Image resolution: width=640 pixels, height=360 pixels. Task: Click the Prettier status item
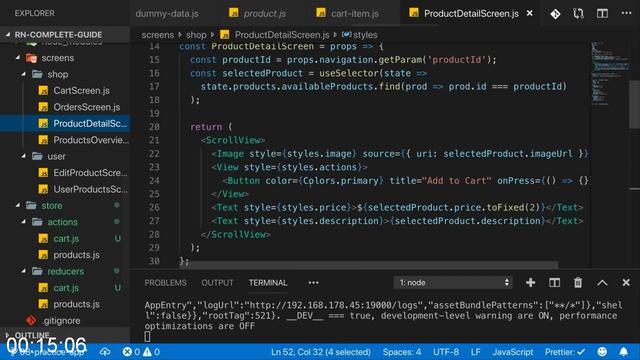click(565, 352)
